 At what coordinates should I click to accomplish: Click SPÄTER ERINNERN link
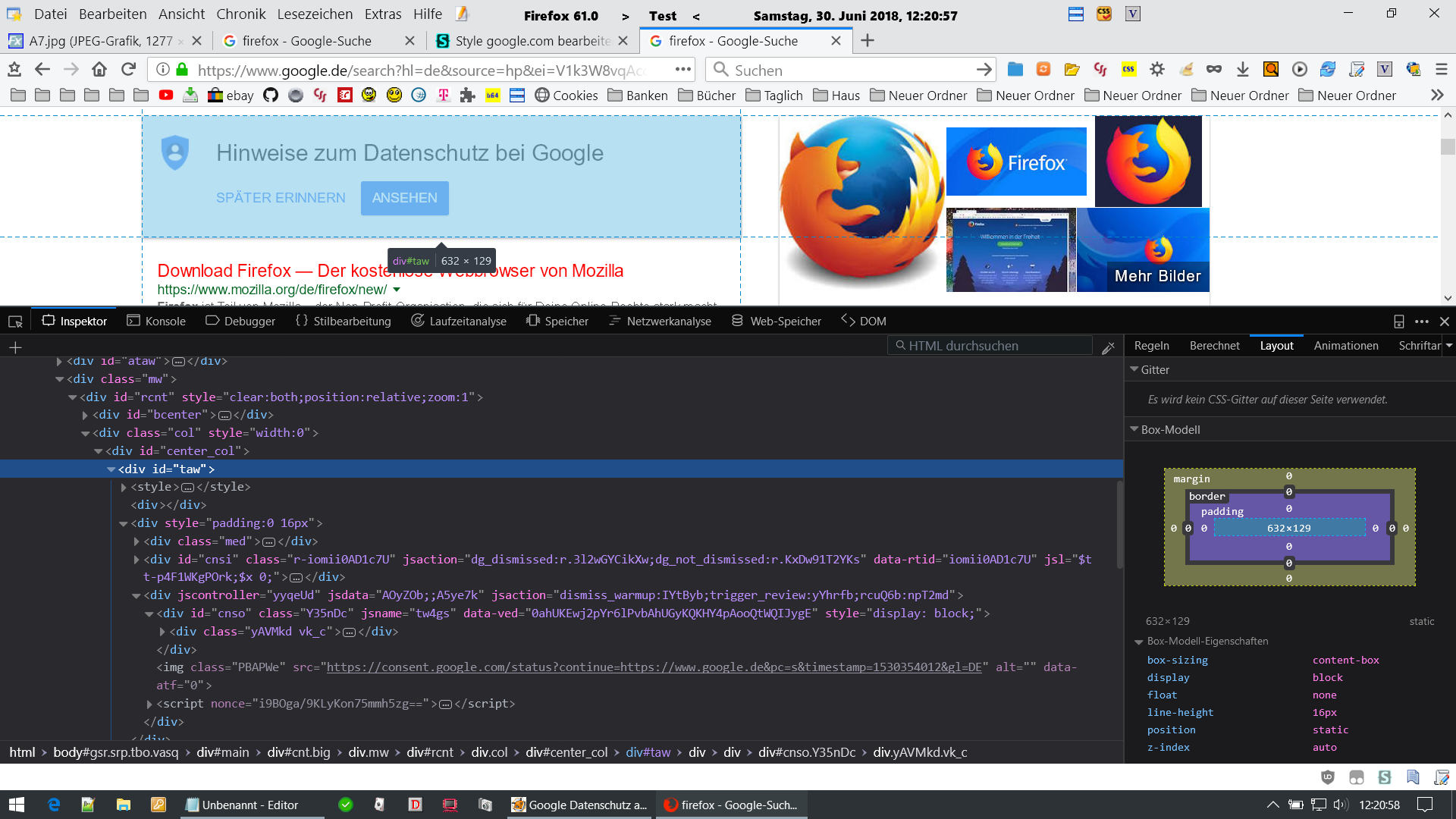(x=281, y=198)
